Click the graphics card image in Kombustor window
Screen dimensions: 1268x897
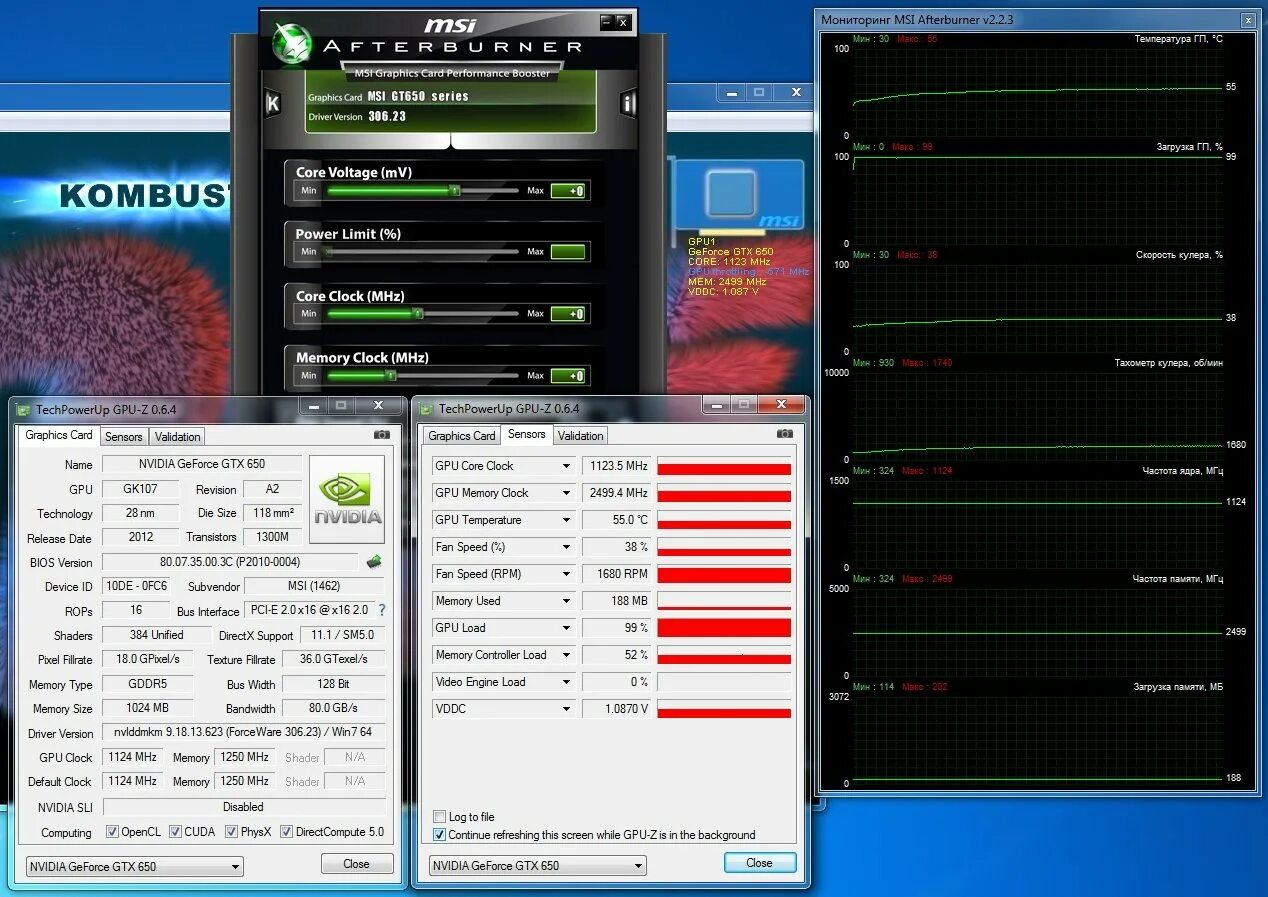(739, 196)
